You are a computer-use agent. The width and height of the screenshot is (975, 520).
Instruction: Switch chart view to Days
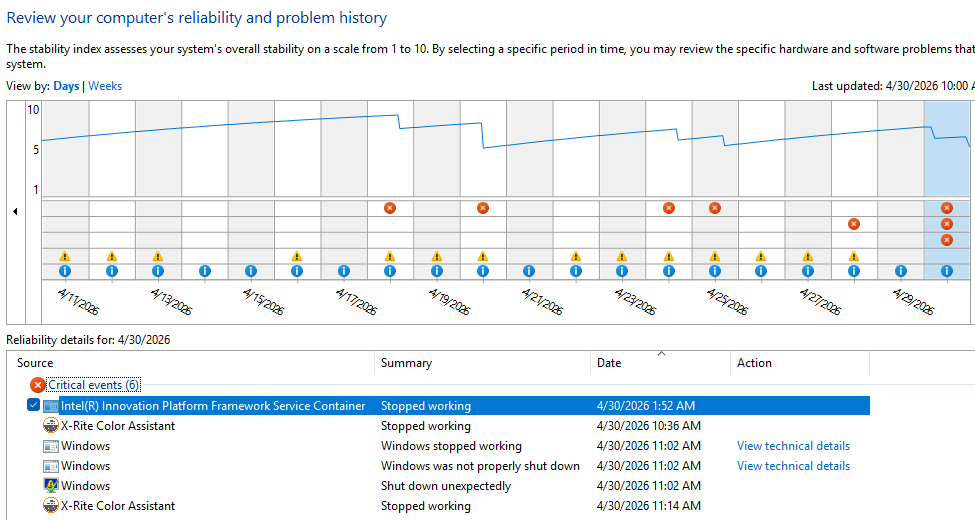[66, 86]
